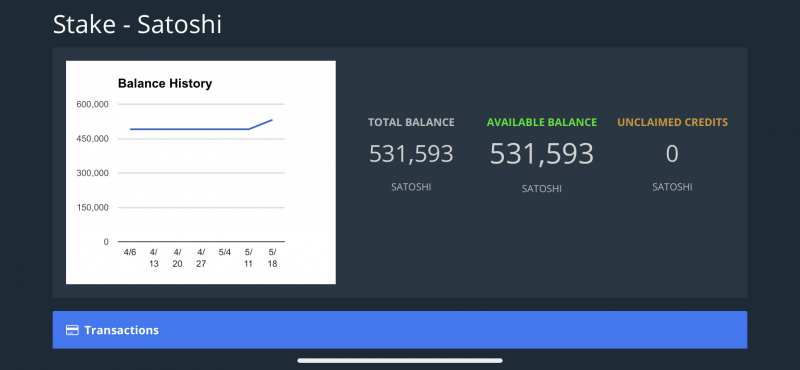Screen dimensions: 800x370
Task: Select the unclaimed credits value 0
Action: (x=672, y=154)
